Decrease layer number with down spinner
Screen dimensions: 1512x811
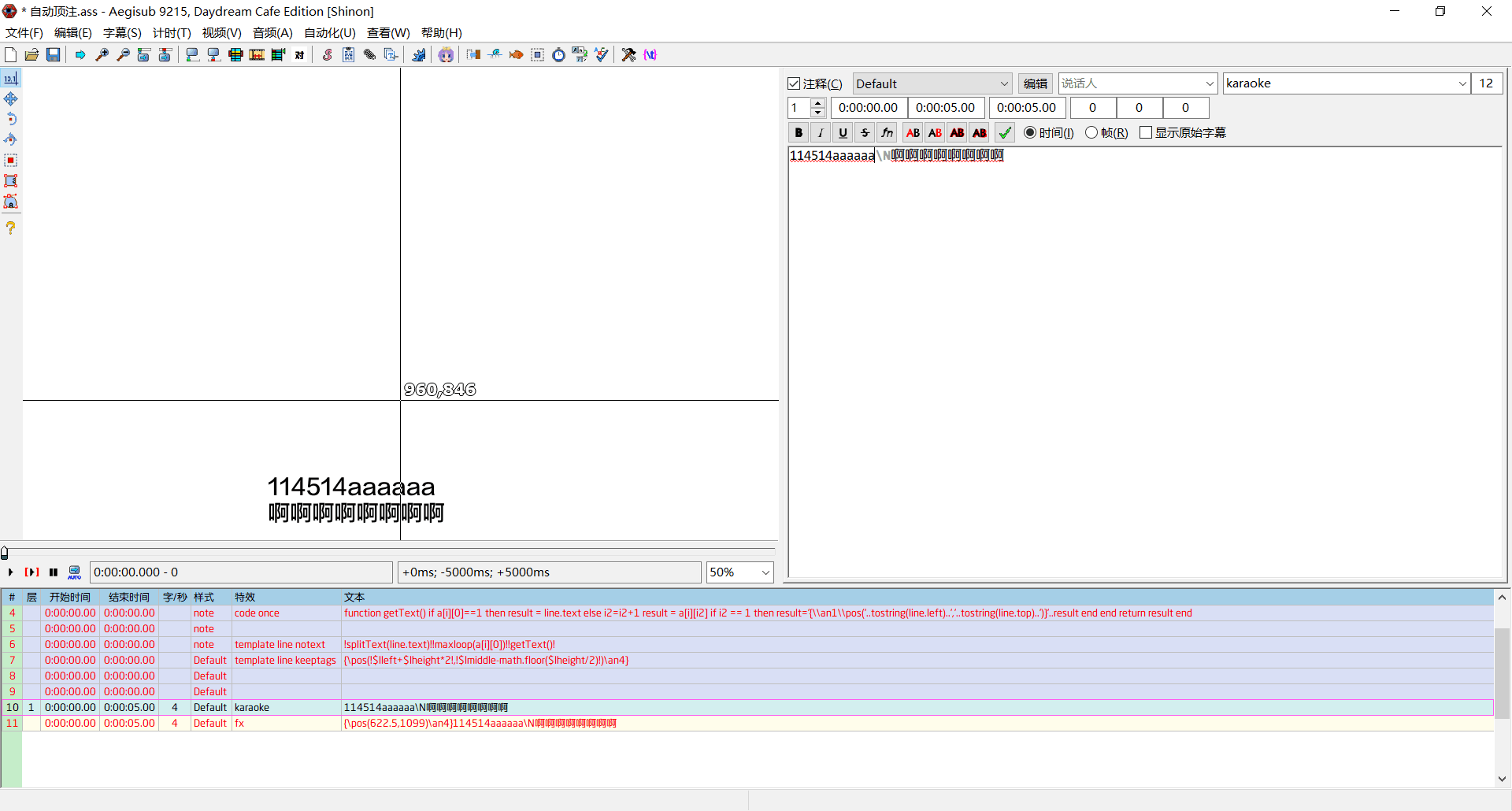tap(818, 113)
